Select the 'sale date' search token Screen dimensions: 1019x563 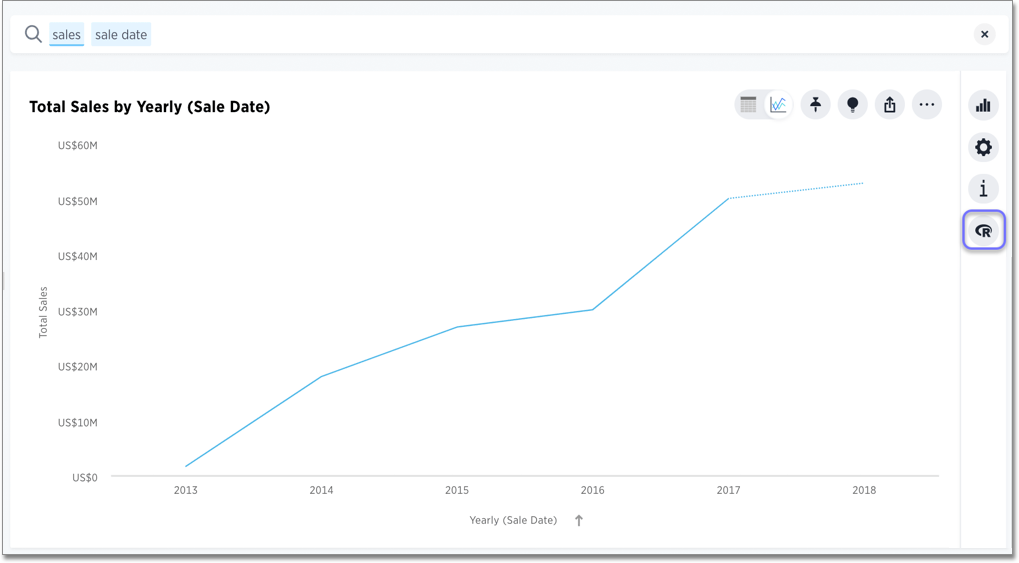[x=121, y=35]
